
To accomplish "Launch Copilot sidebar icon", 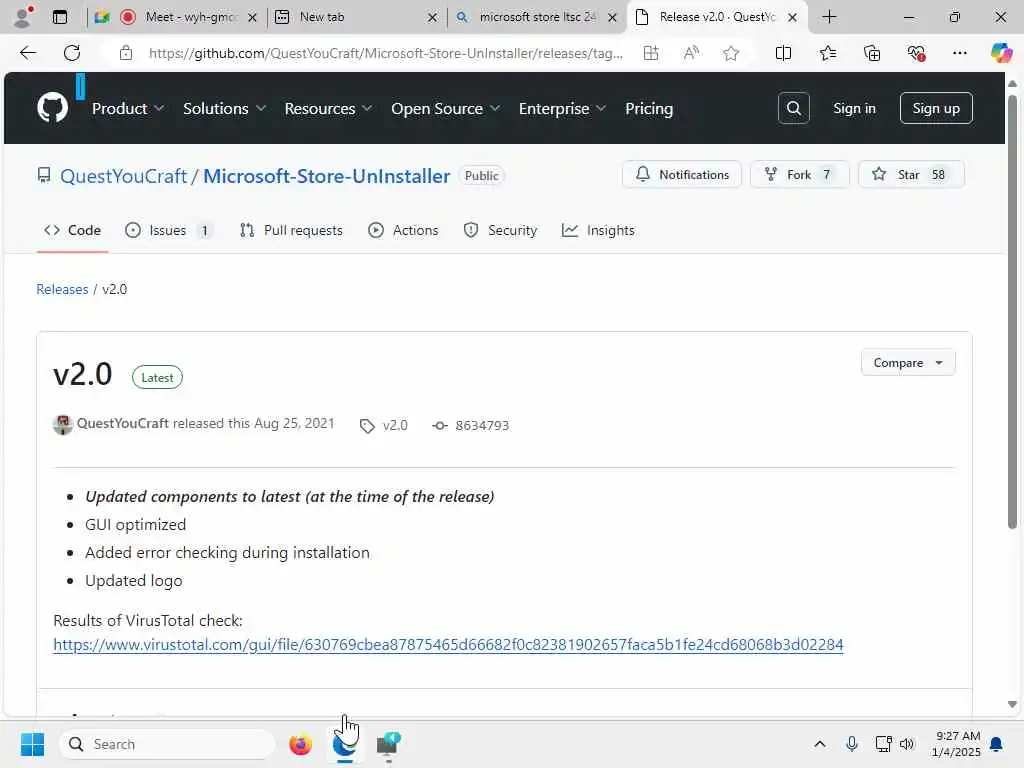I will pos(1001,53).
